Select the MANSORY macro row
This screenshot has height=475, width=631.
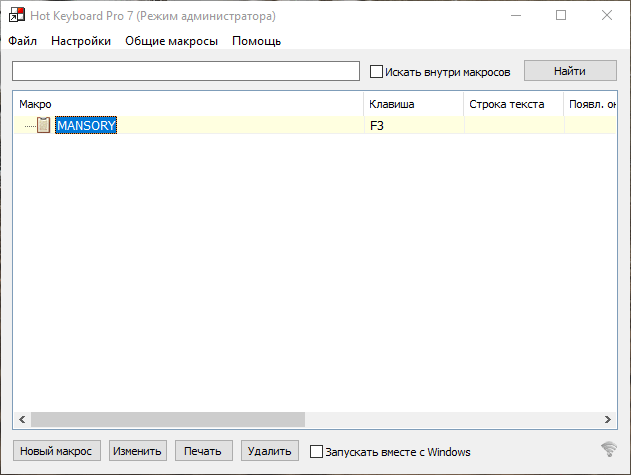click(316, 125)
